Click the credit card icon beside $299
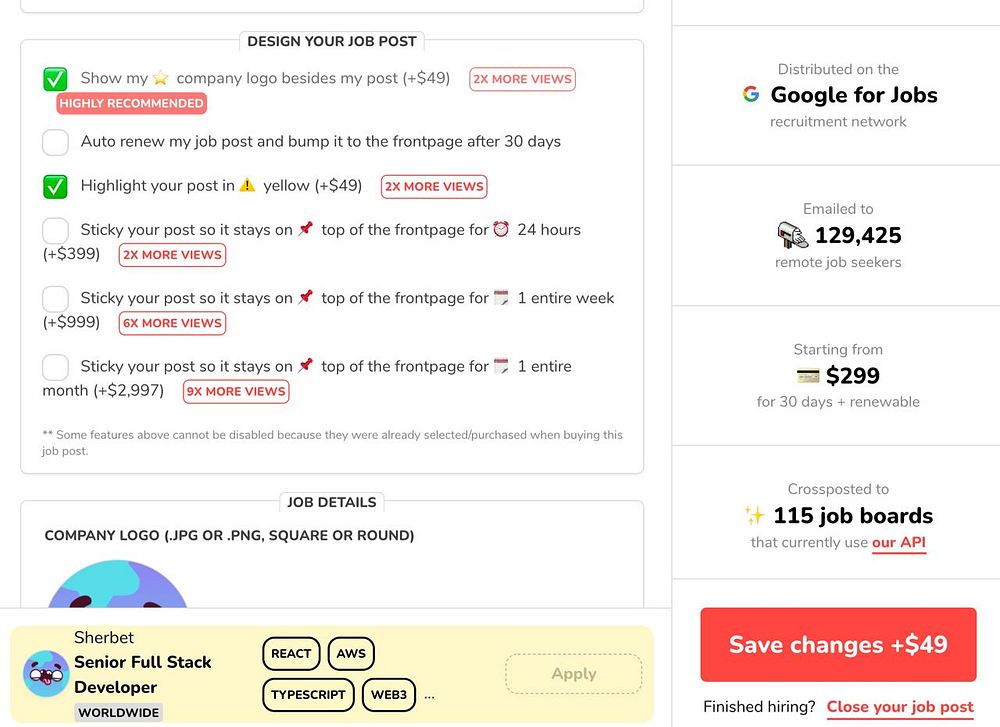Viewport: 1000px width, 727px height. [x=808, y=376]
